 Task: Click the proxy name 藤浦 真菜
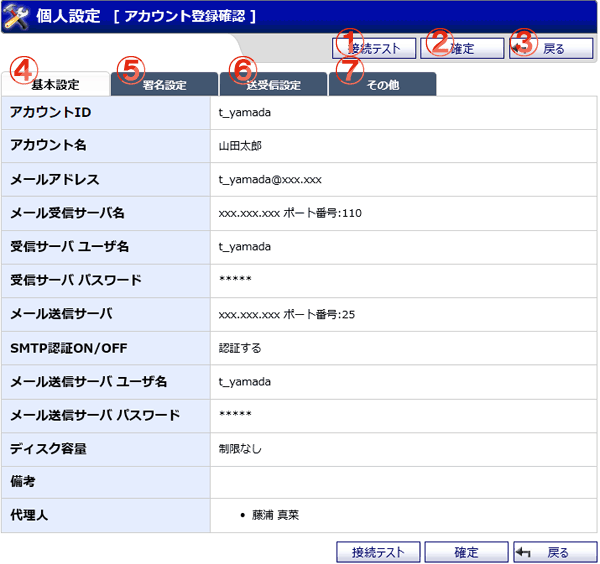coord(275,515)
